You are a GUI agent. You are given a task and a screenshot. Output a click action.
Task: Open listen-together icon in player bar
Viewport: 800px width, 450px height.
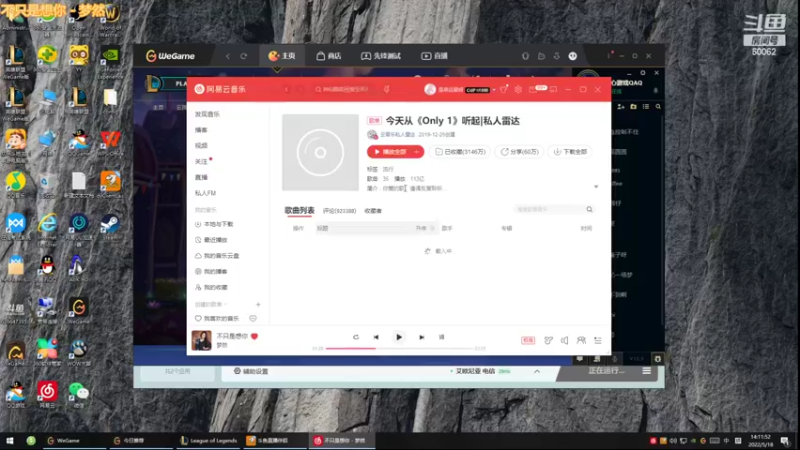point(581,340)
